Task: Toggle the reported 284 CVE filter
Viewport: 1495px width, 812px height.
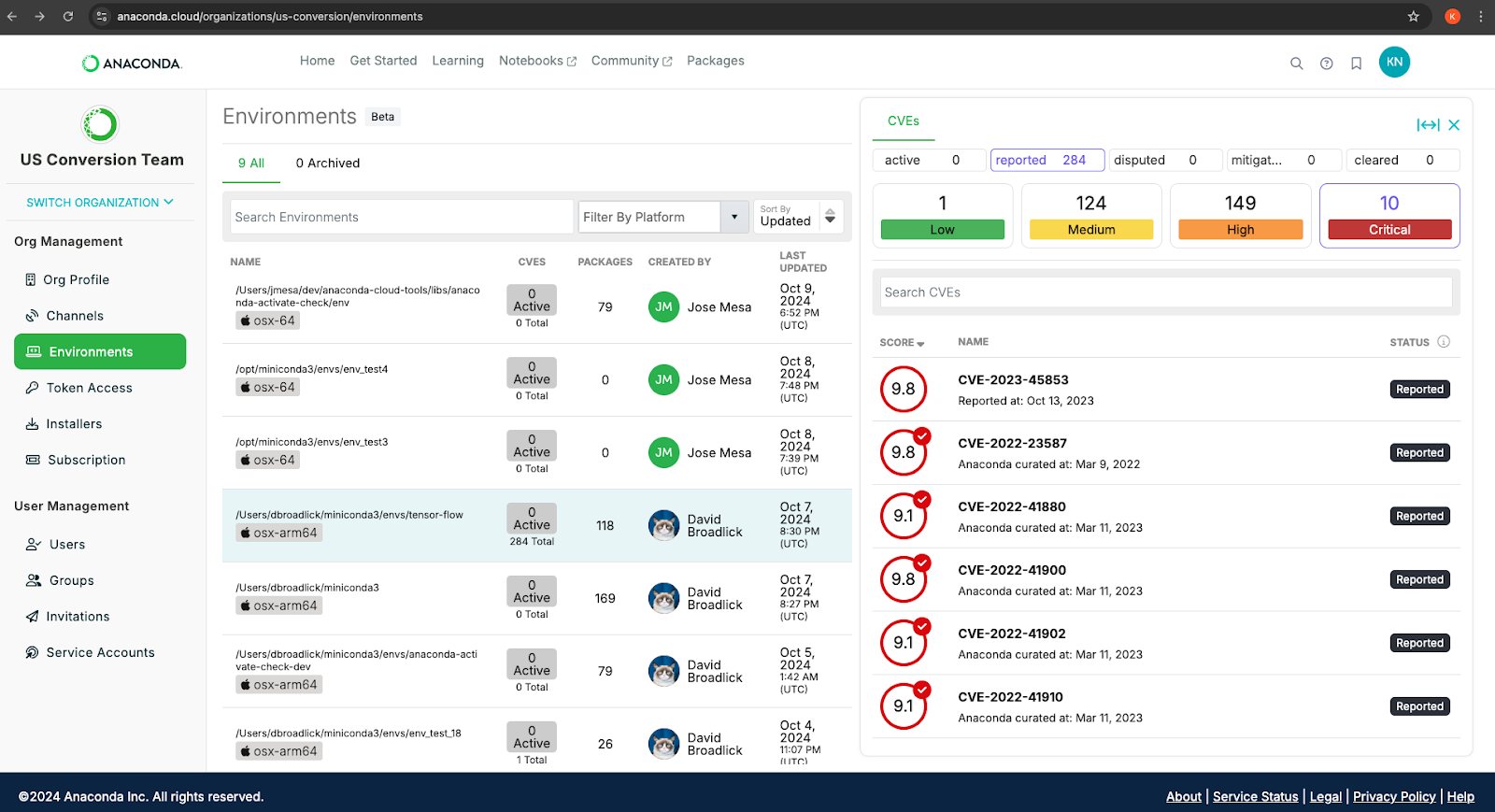Action: pyautogui.click(x=1047, y=160)
